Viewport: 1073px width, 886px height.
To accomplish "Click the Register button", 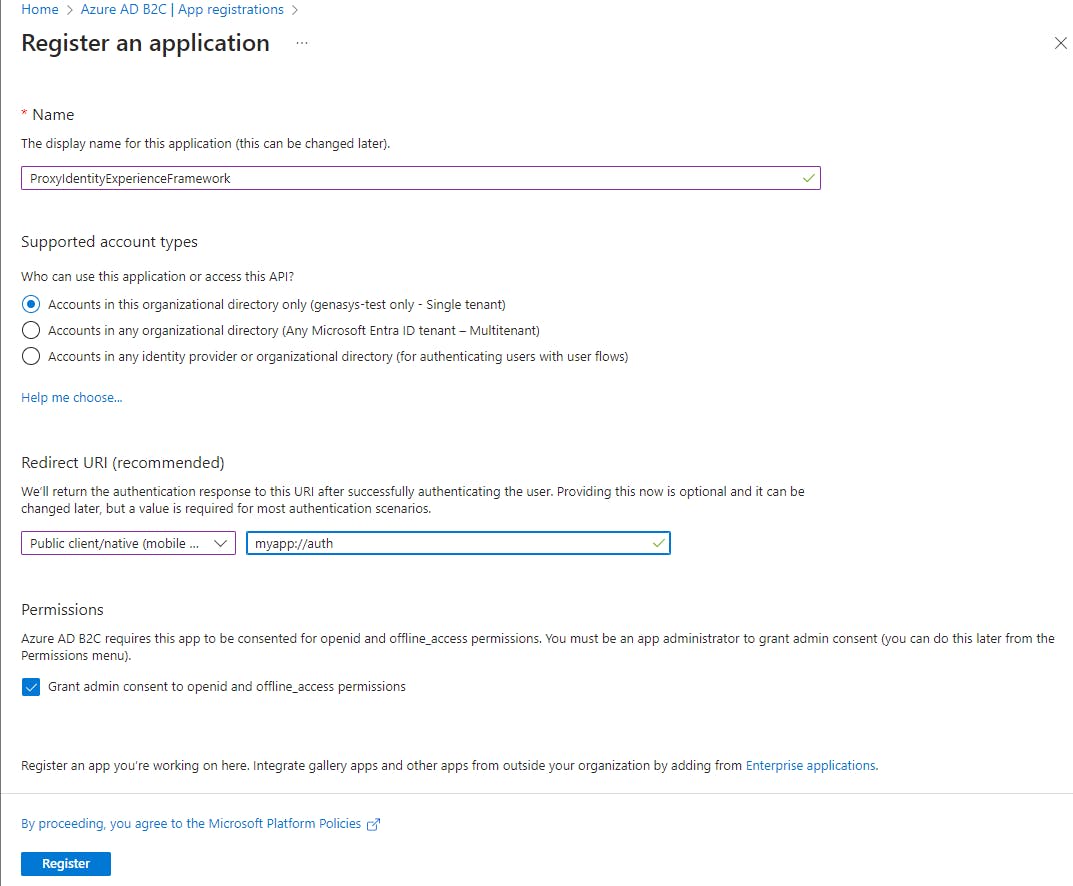I will tap(66, 863).
